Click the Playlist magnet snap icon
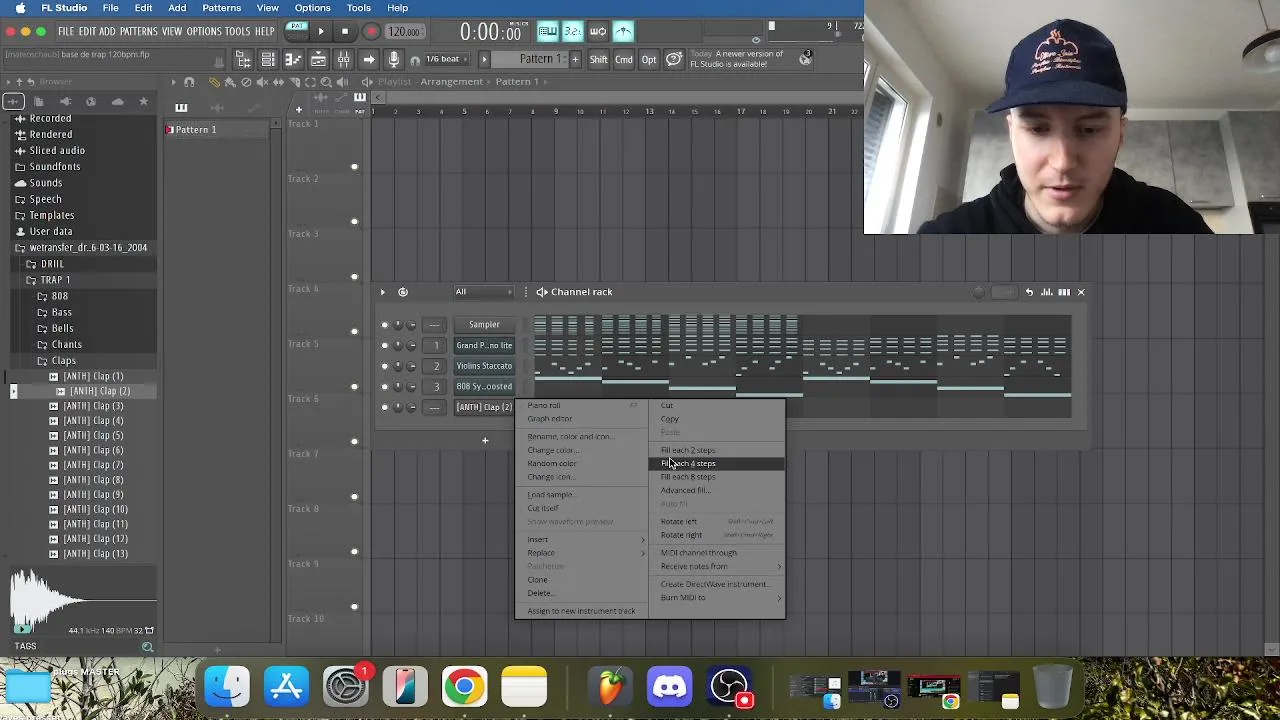 tap(189, 82)
